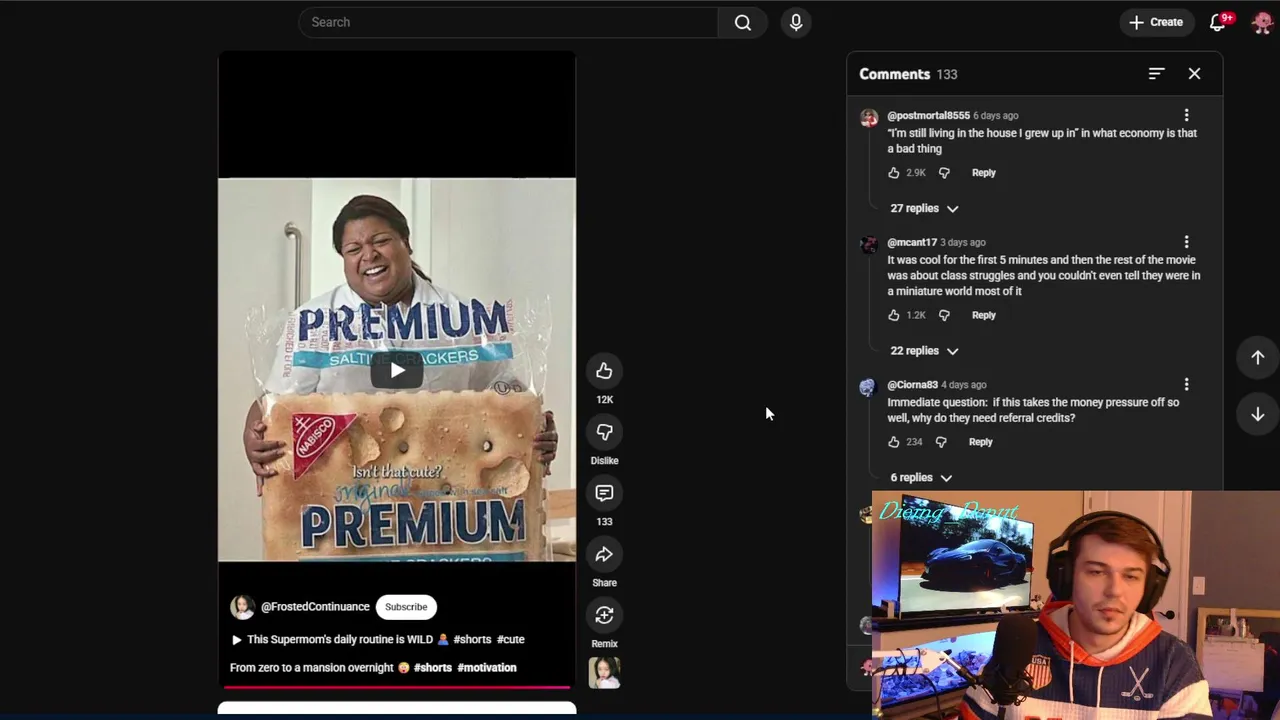Dislike @mcant17's comment
This screenshot has width=1280, height=720.
(x=944, y=315)
